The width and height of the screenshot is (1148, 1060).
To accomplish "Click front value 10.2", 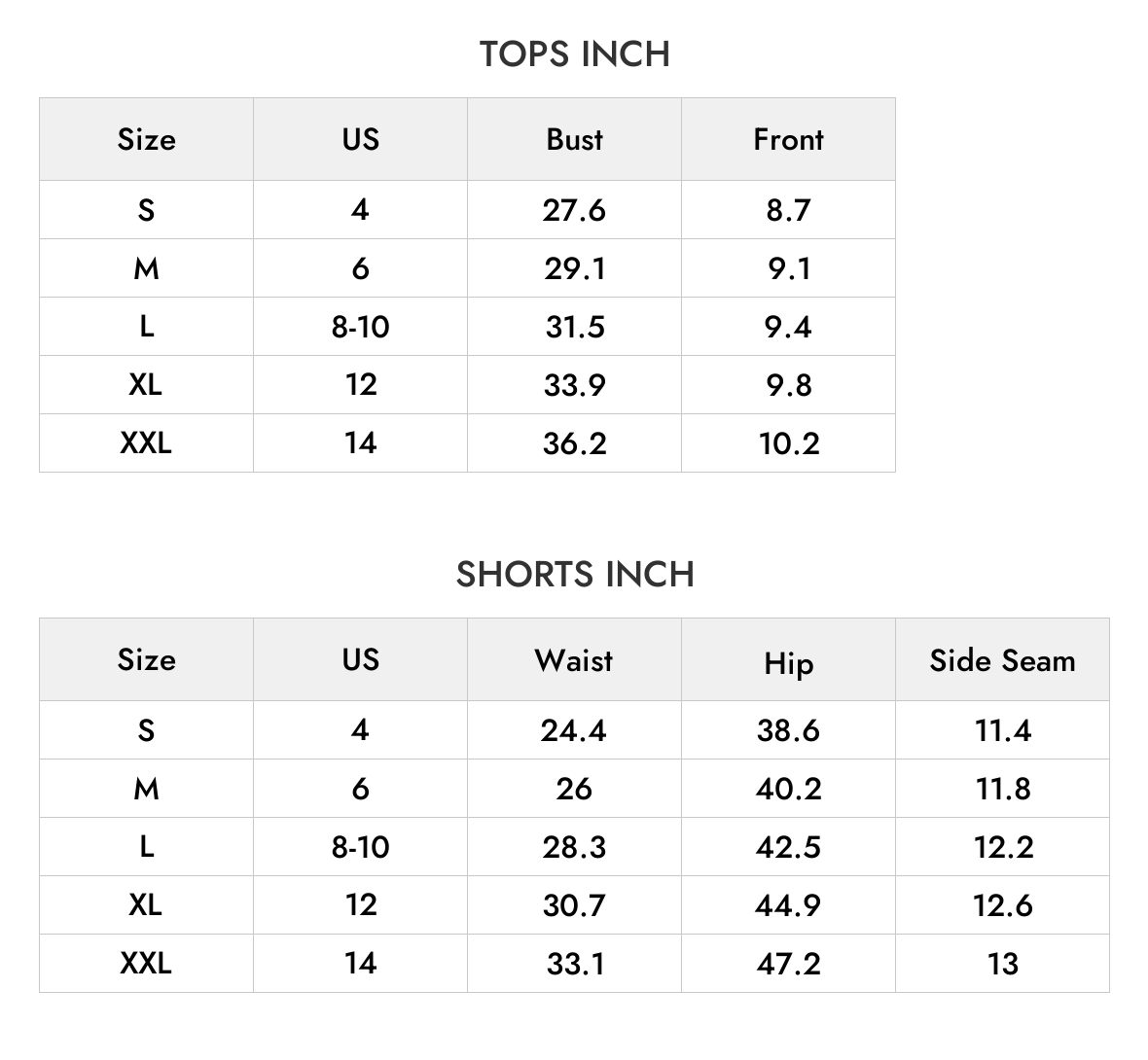I will (788, 443).
